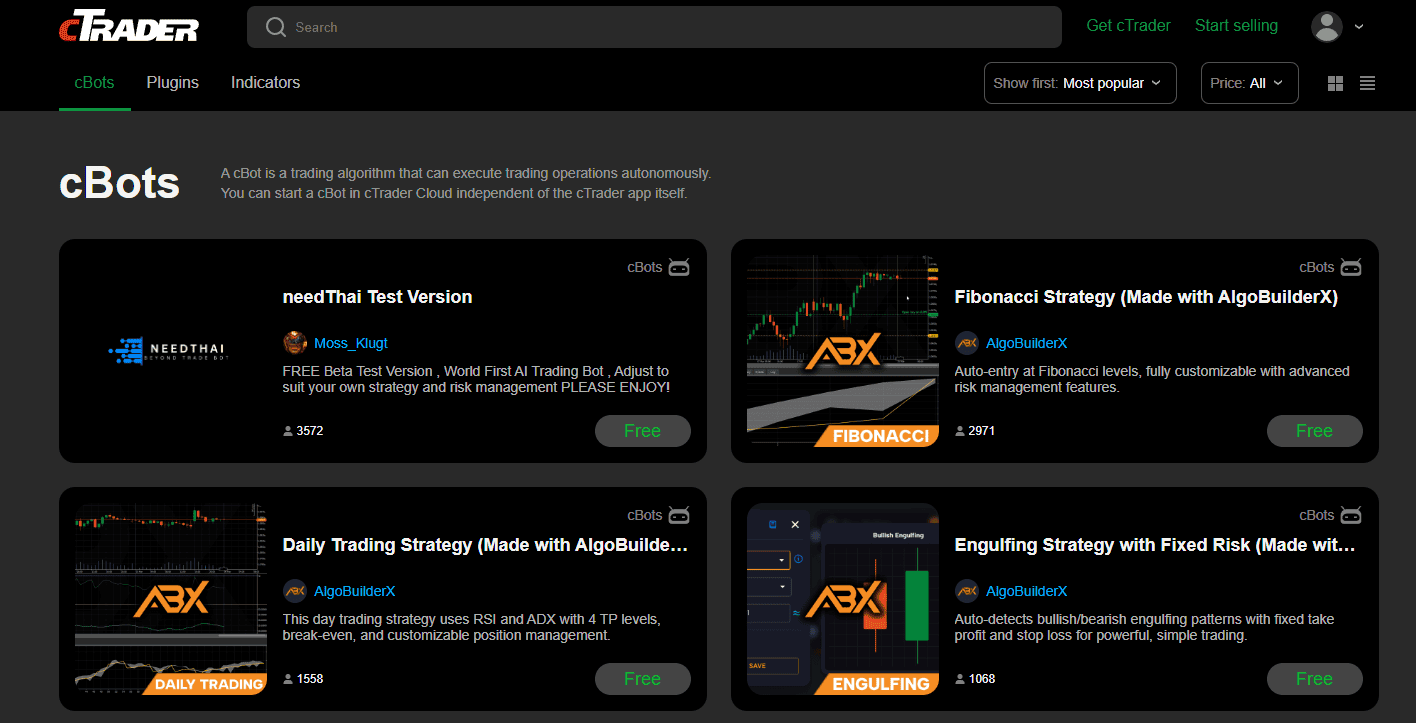Open the Start selling link
Image resolution: width=1416 pixels, height=723 pixels.
coord(1236,26)
